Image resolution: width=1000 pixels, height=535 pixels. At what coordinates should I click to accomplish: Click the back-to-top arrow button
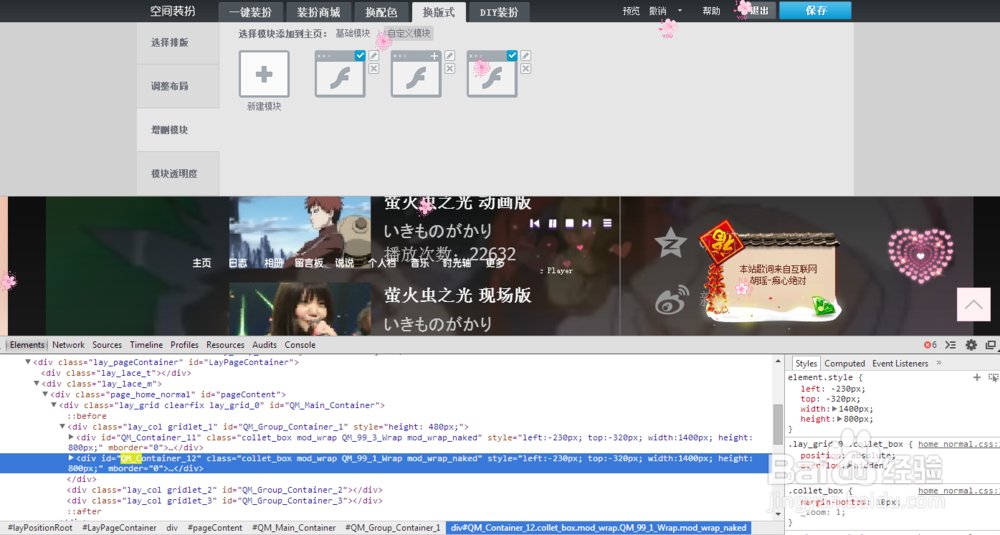click(x=973, y=305)
